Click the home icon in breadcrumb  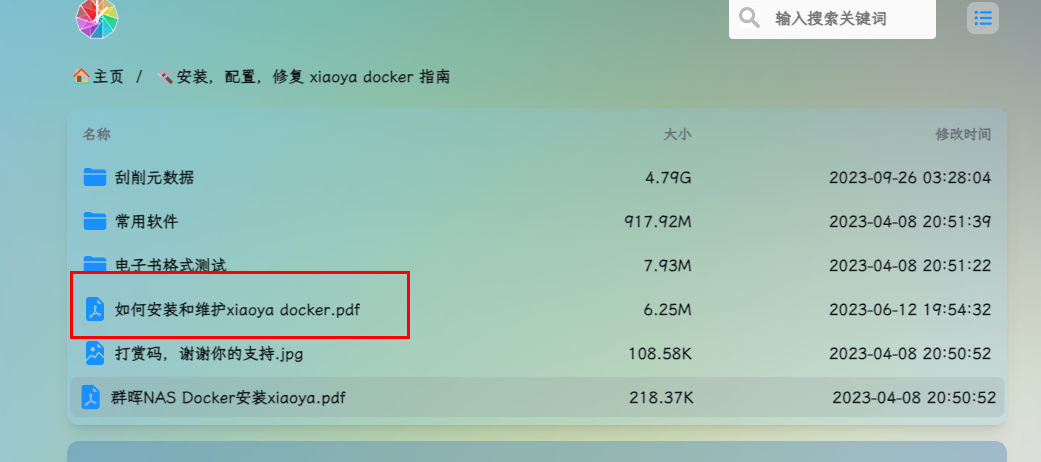[81, 76]
